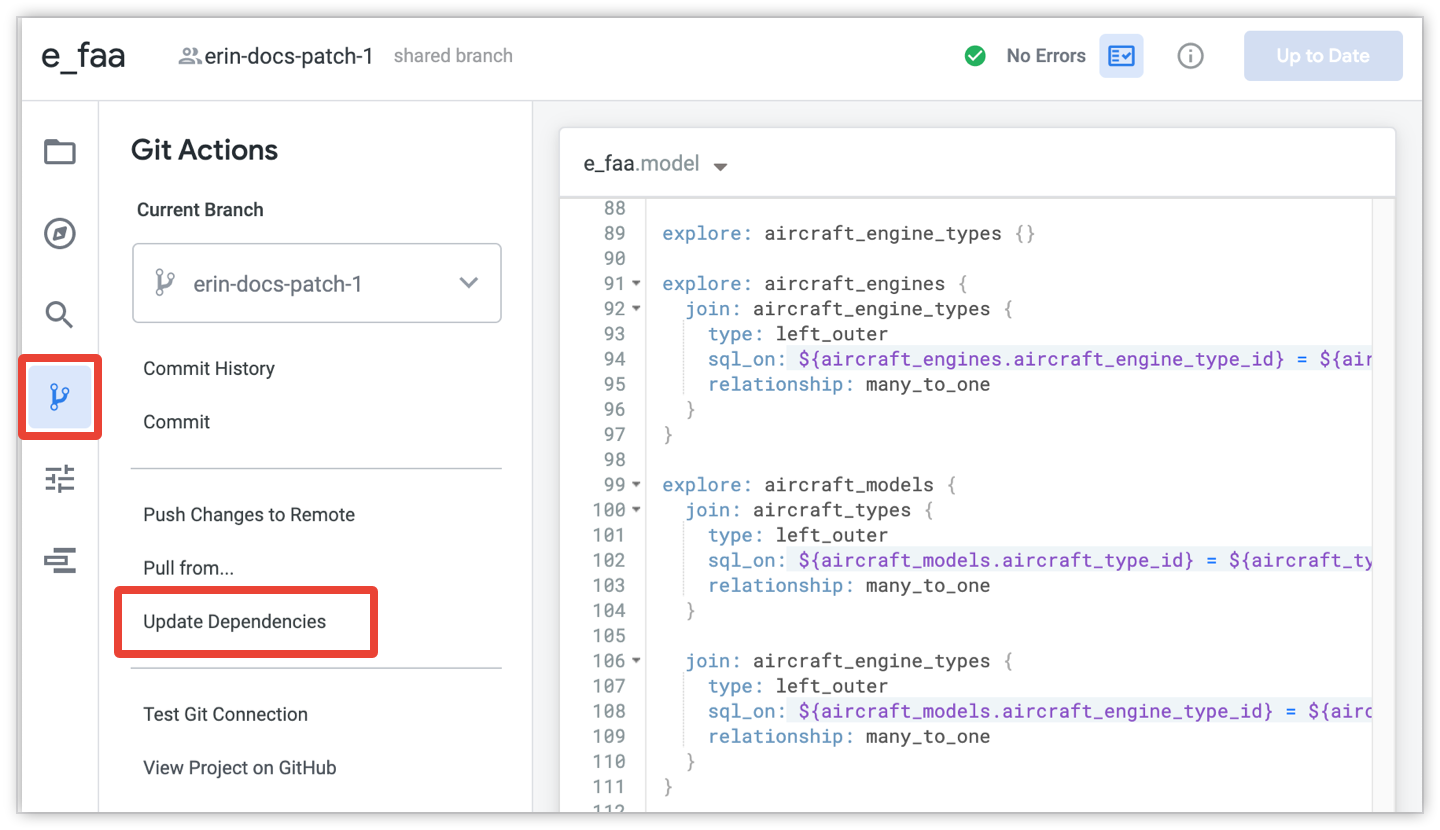Select Commit History from Git Actions
This screenshot has height=830, width=1440.
click(209, 369)
